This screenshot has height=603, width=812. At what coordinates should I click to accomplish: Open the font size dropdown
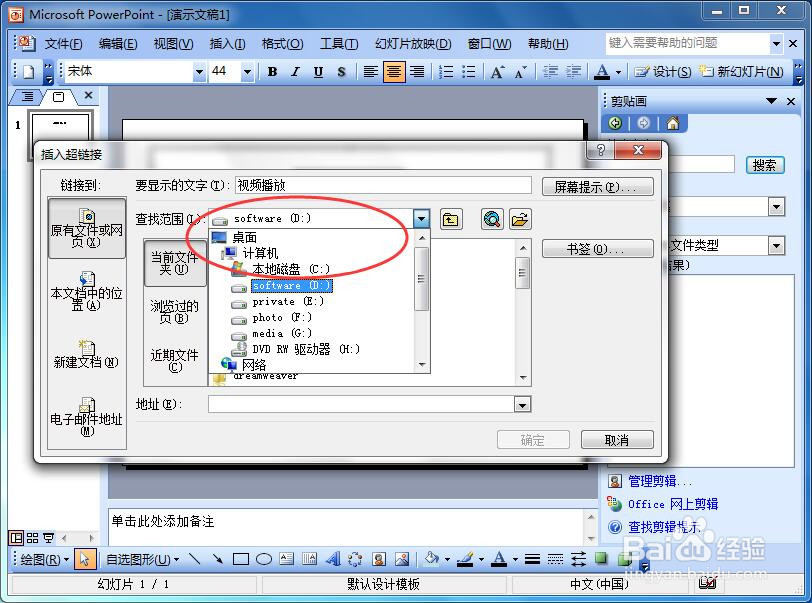click(248, 72)
